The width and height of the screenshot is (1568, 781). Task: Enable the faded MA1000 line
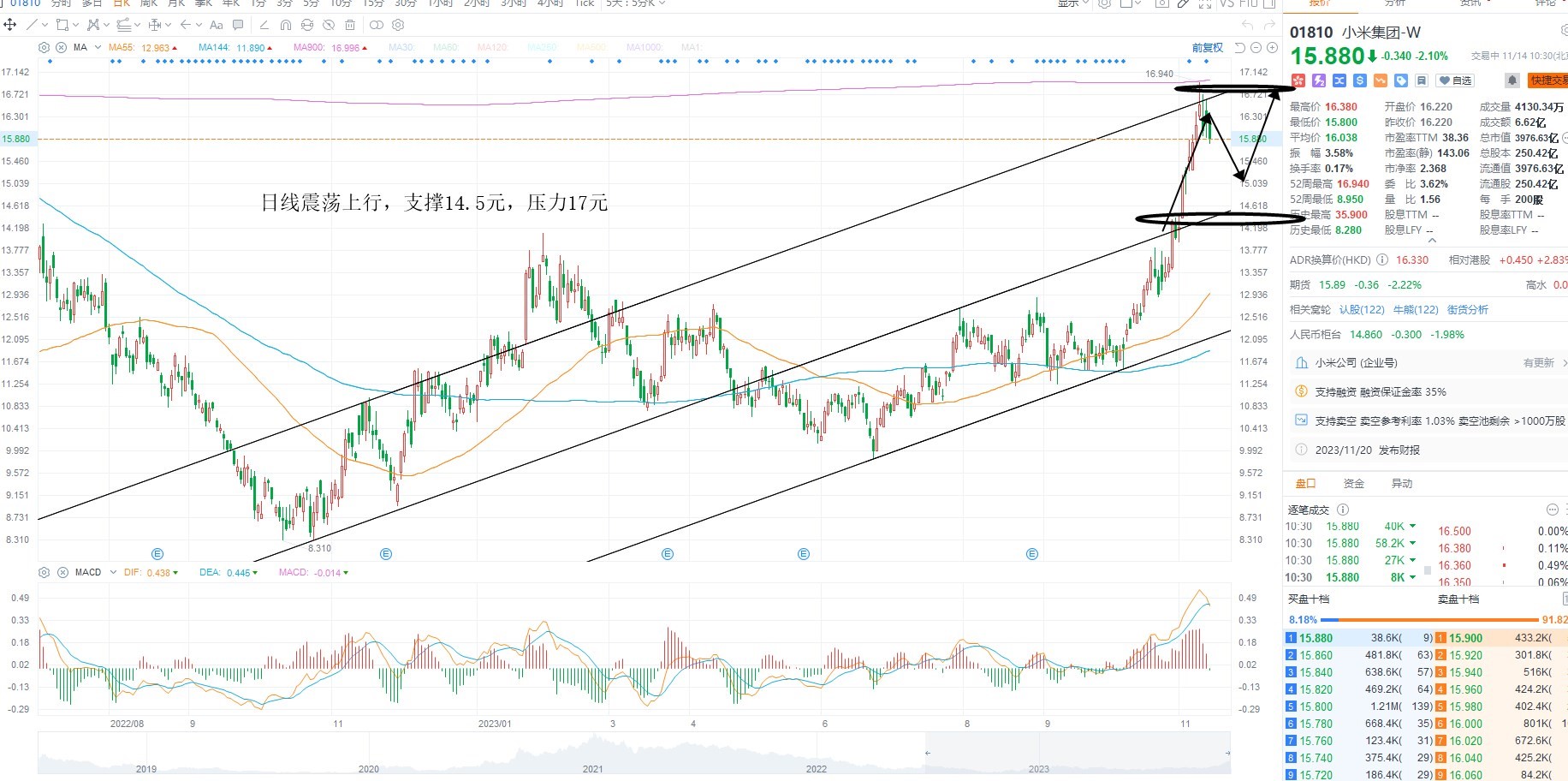[644, 48]
